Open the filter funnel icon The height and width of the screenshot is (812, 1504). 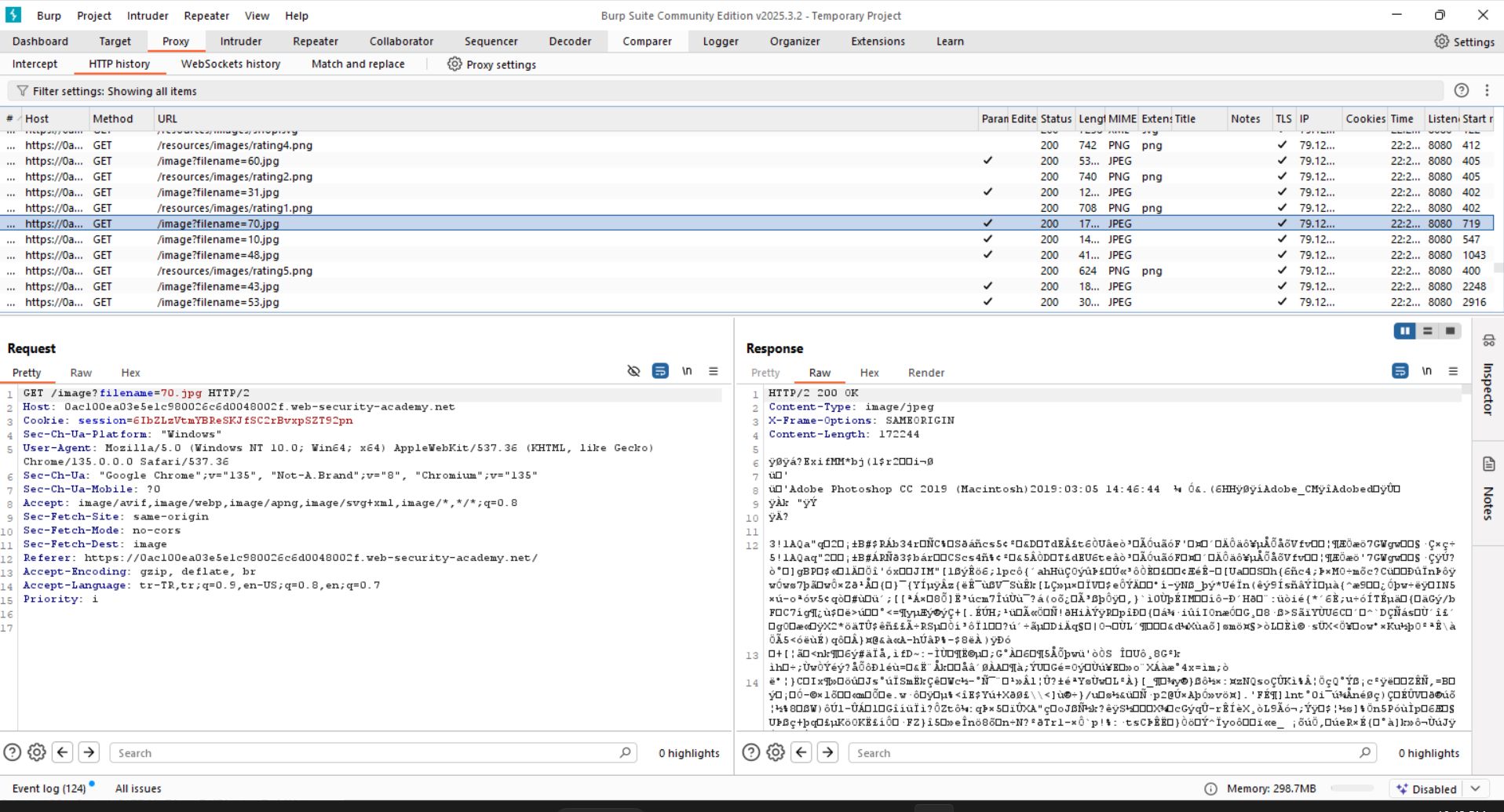[x=22, y=91]
